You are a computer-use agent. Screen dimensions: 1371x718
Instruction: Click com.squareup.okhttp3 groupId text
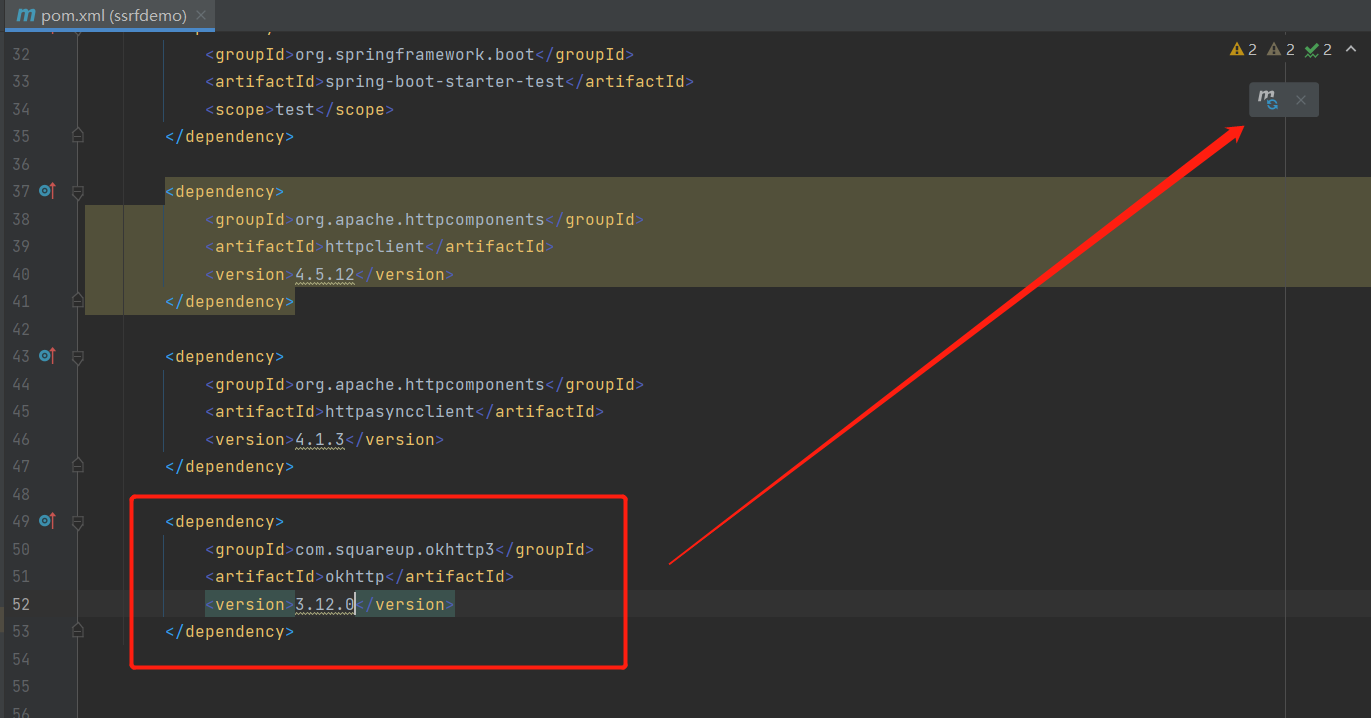click(x=395, y=549)
